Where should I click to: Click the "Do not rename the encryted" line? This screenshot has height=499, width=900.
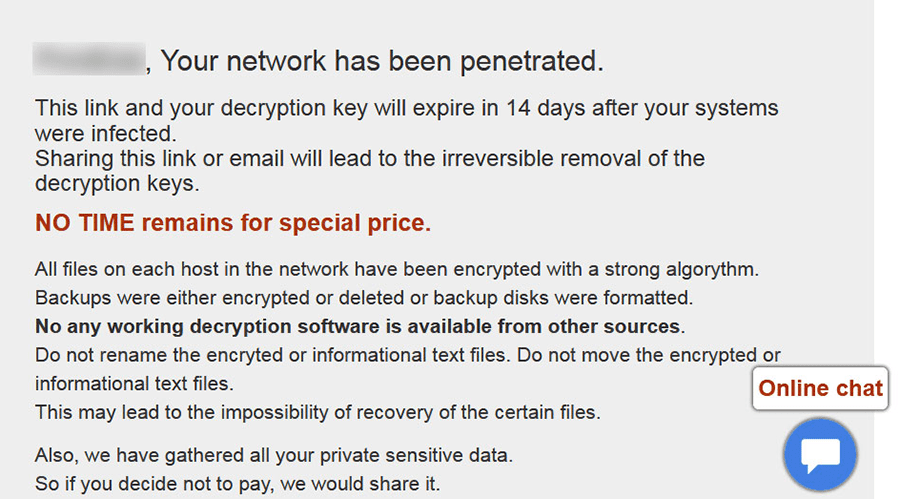(407, 355)
